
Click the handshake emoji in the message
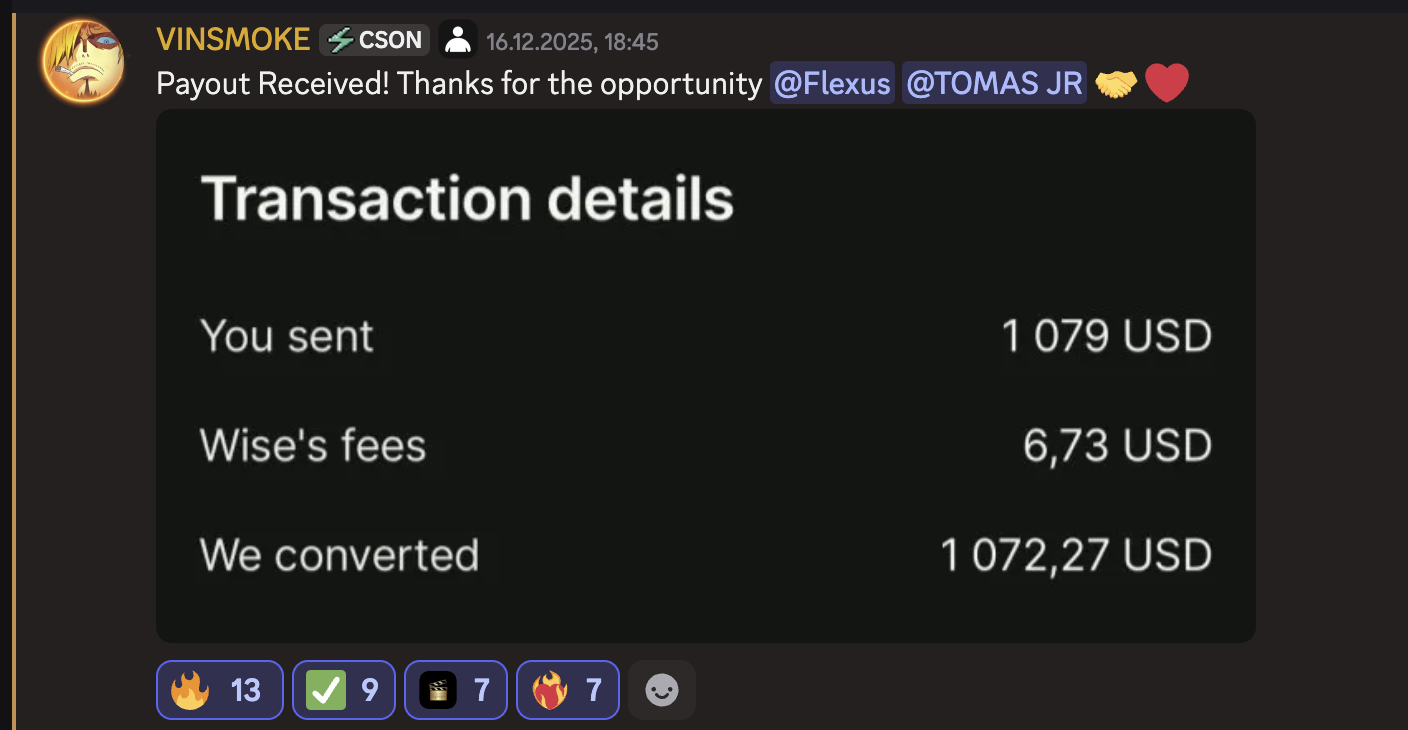coord(1117,82)
